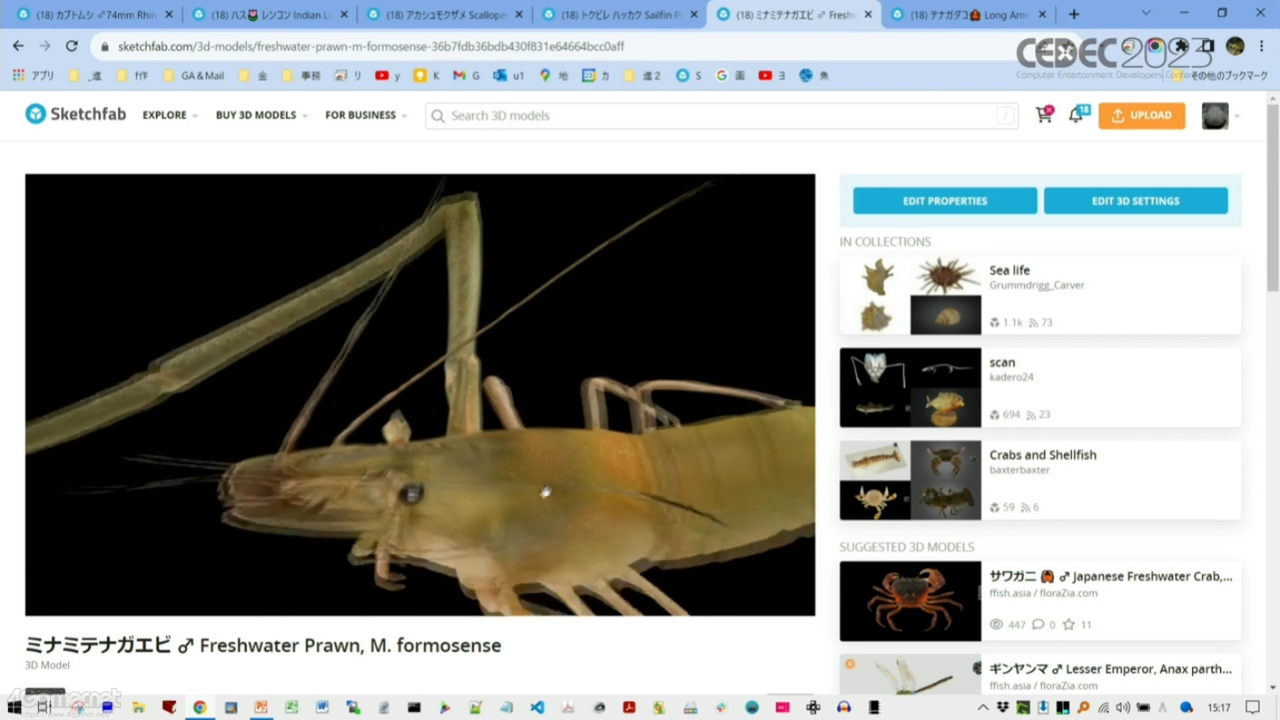
Task: Open the shopping cart icon
Action: (1044, 115)
